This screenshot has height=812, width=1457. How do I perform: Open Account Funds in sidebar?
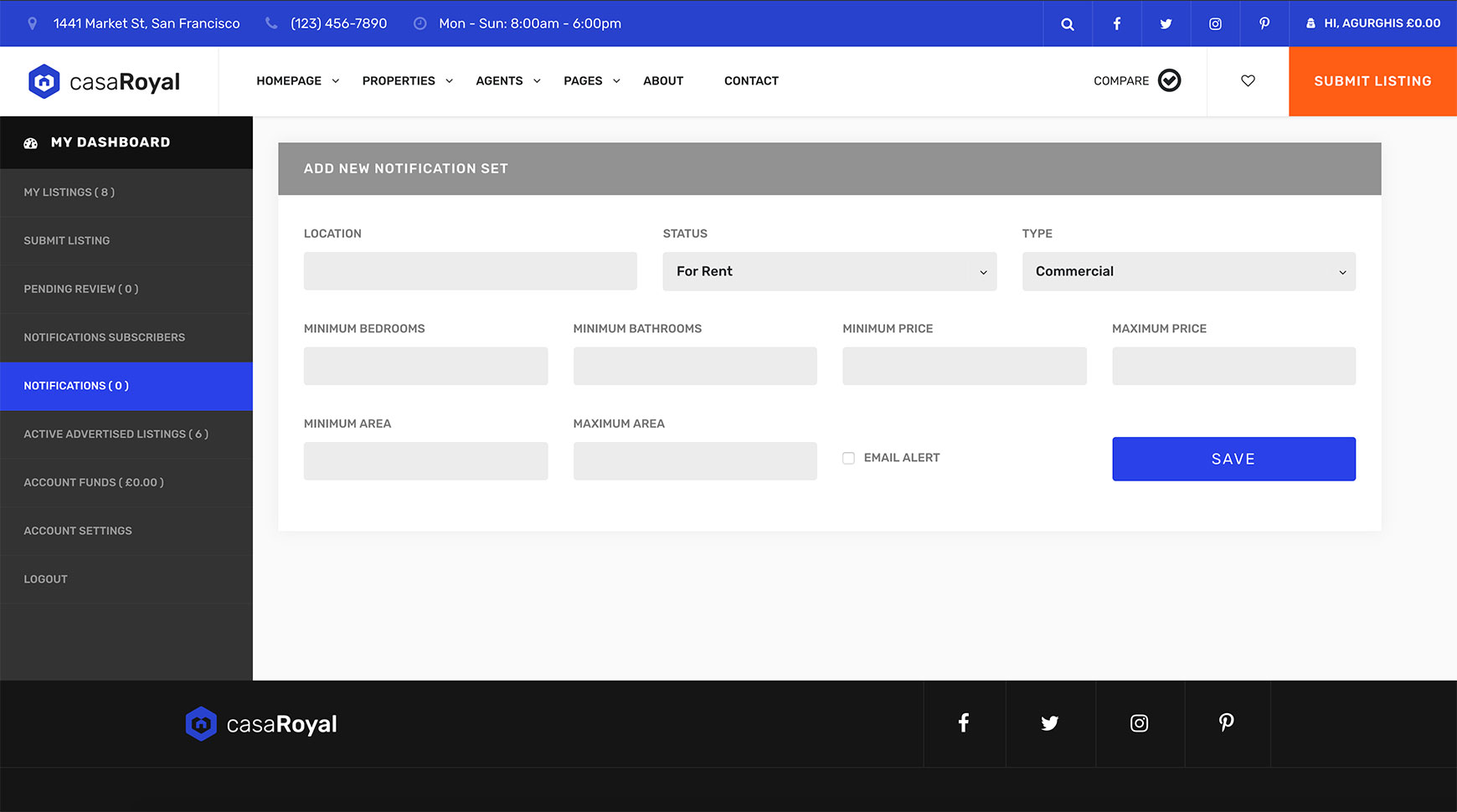(126, 483)
